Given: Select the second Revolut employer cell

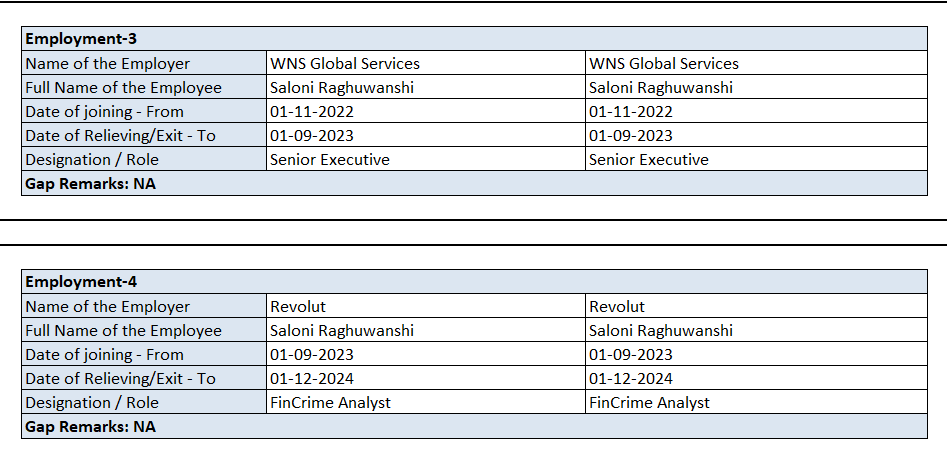Looking at the screenshot, I should (617, 307).
